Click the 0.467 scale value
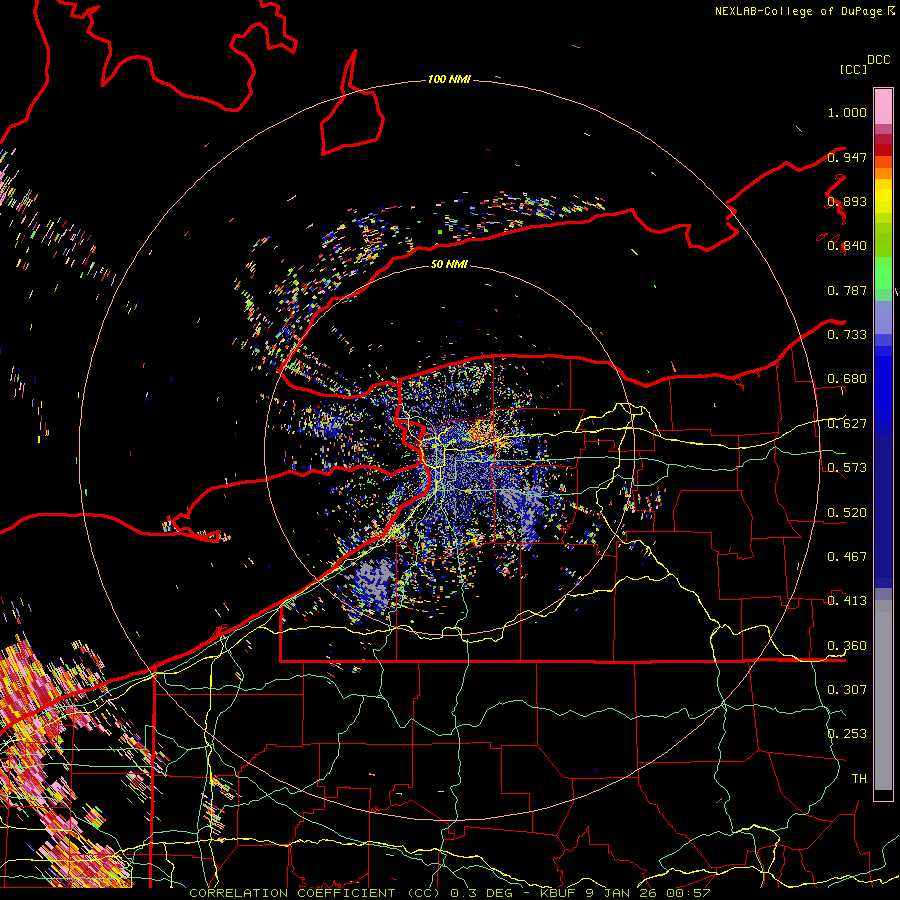 847,557
